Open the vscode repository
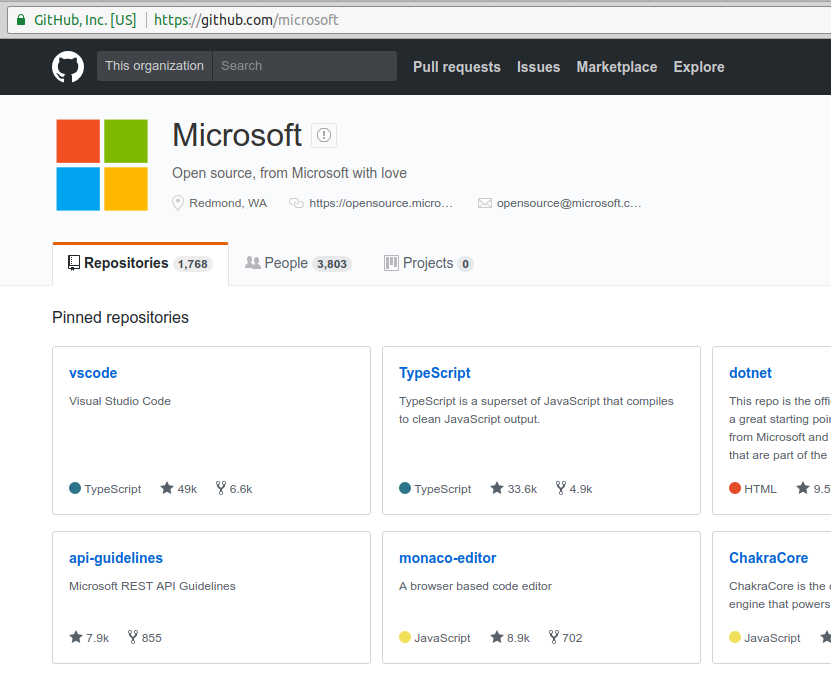 click(x=93, y=373)
